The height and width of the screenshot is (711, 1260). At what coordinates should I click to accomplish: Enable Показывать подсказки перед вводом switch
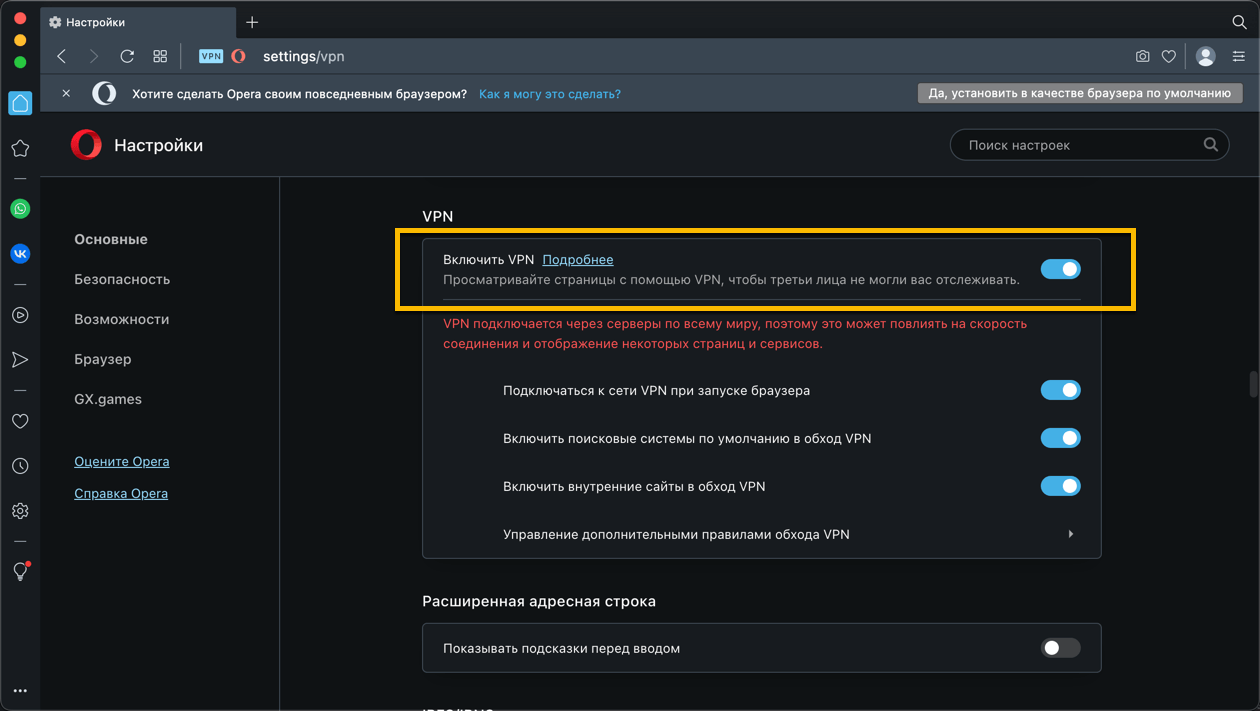click(x=1060, y=648)
